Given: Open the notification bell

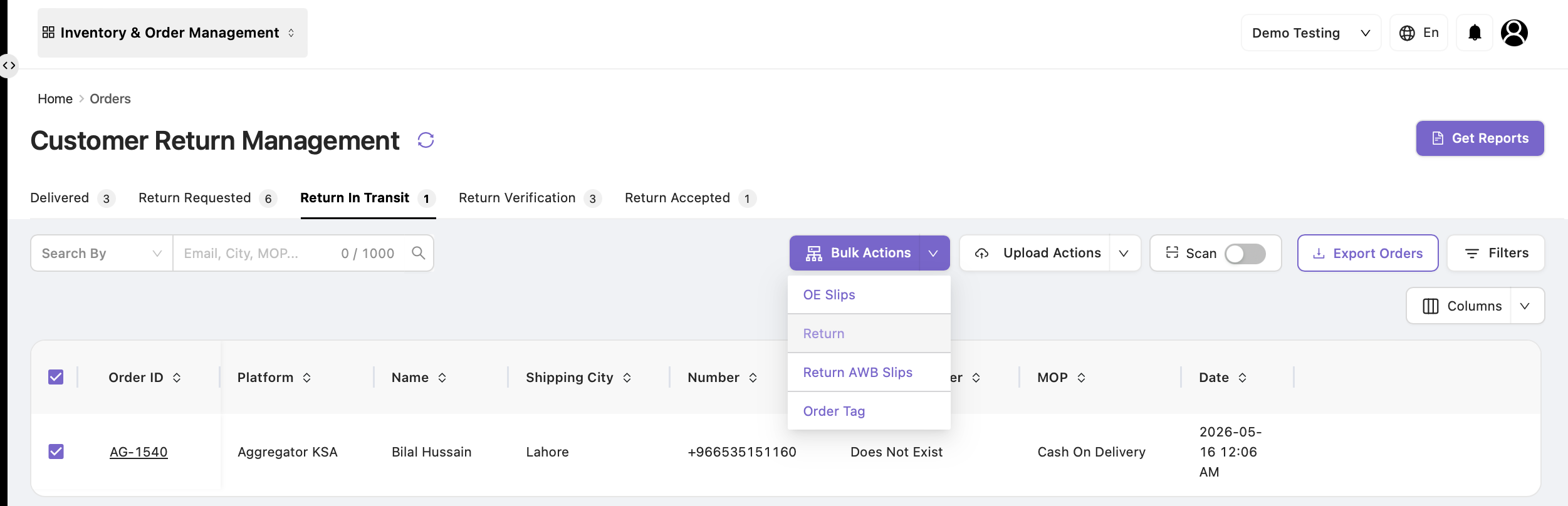Looking at the screenshot, I should click(1475, 33).
